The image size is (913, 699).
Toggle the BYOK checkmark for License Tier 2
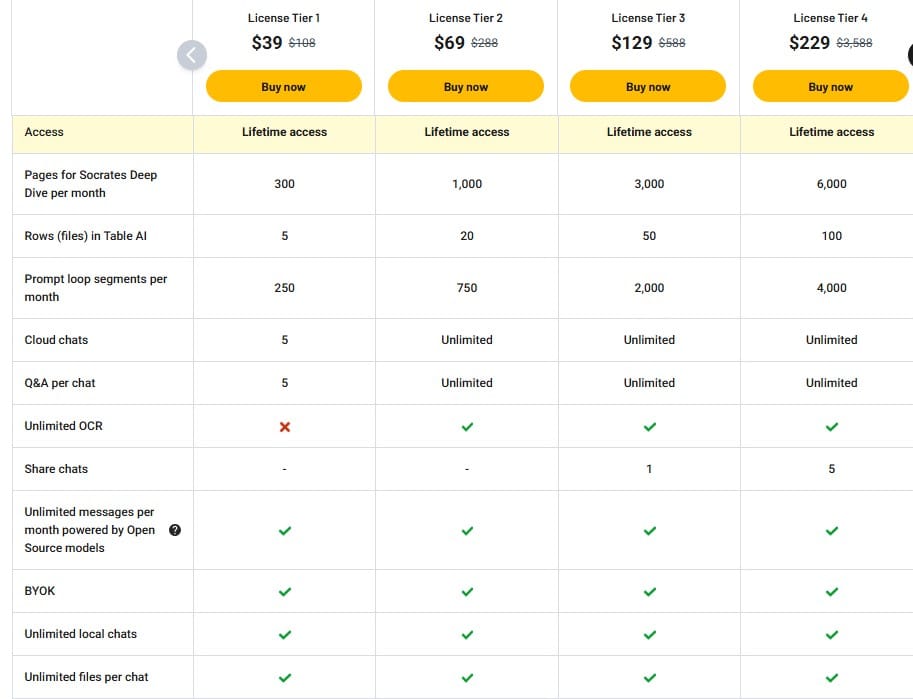tap(466, 591)
